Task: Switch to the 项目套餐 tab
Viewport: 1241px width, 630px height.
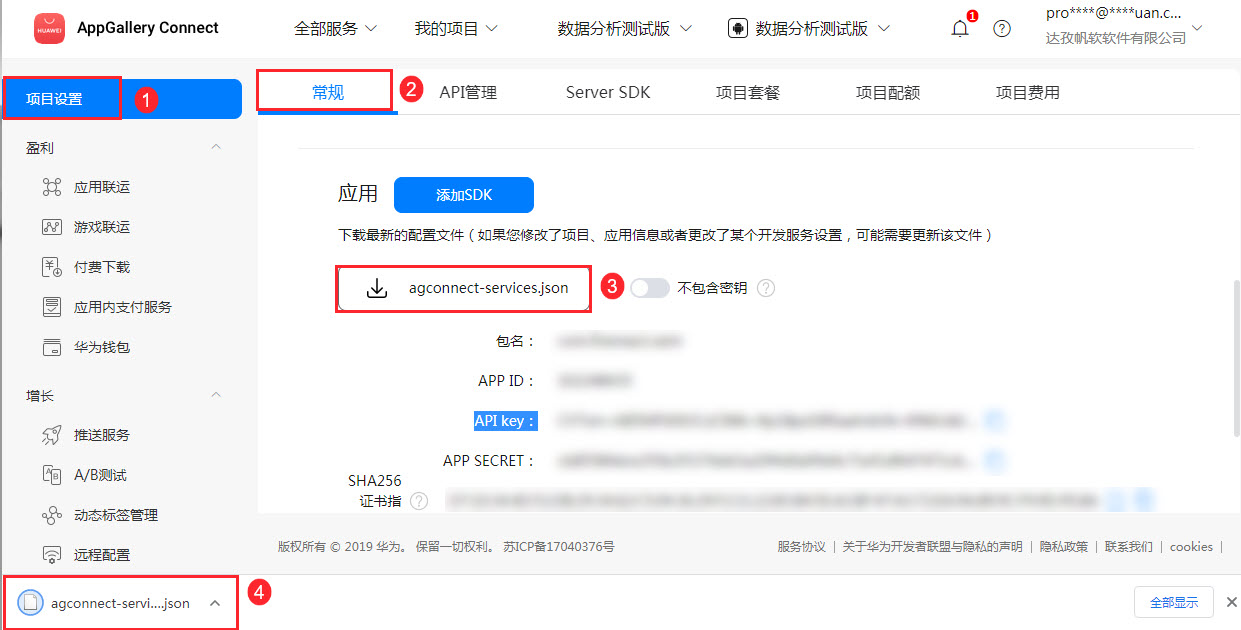Action: click(x=748, y=92)
